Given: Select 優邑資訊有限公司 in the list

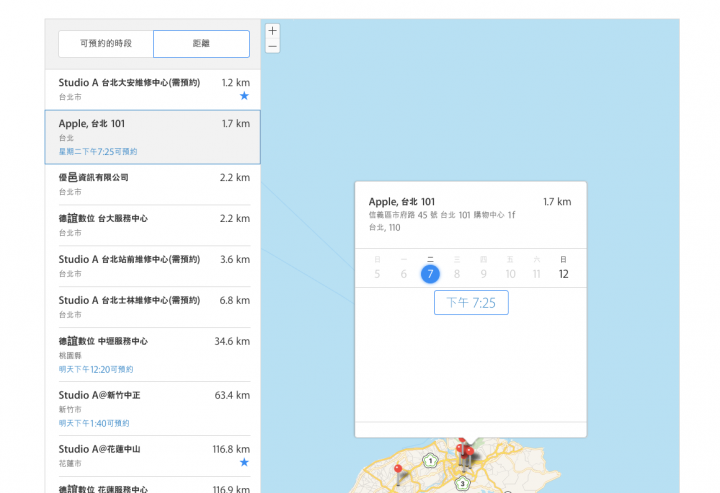Looking at the screenshot, I should pyautogui.click(x=152, y=185).
